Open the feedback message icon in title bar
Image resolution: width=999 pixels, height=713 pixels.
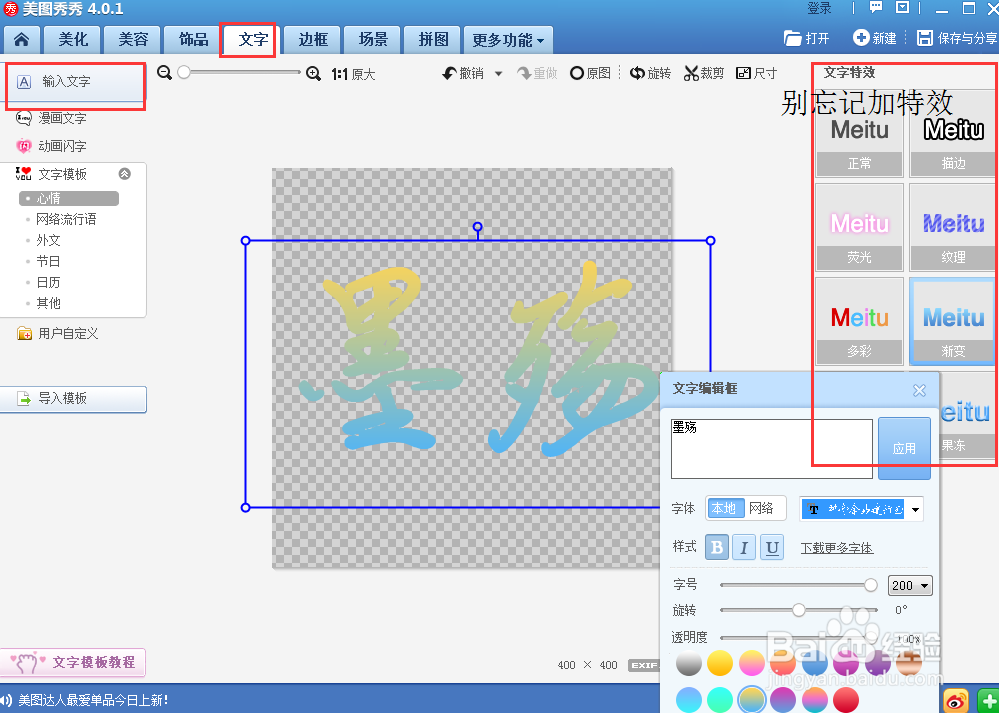[876, 8]
